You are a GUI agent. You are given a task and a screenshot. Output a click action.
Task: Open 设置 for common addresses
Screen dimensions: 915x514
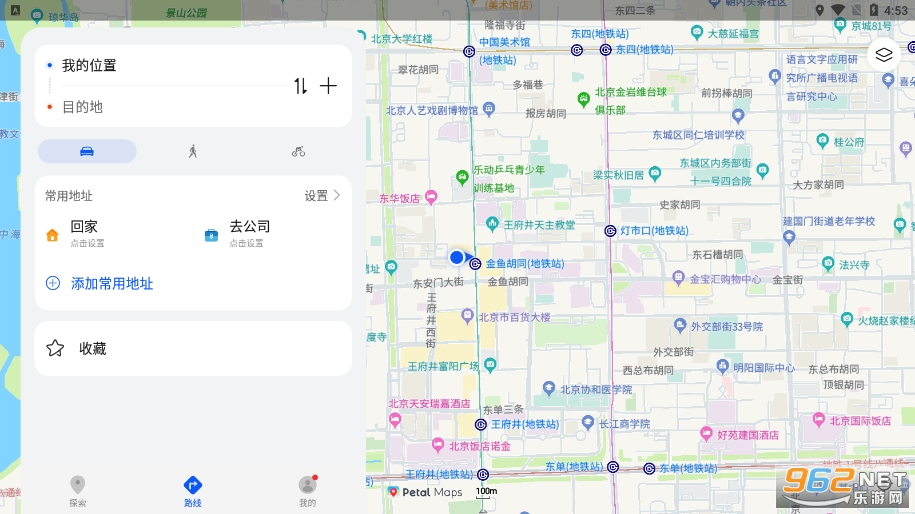(x=322, y=196)
